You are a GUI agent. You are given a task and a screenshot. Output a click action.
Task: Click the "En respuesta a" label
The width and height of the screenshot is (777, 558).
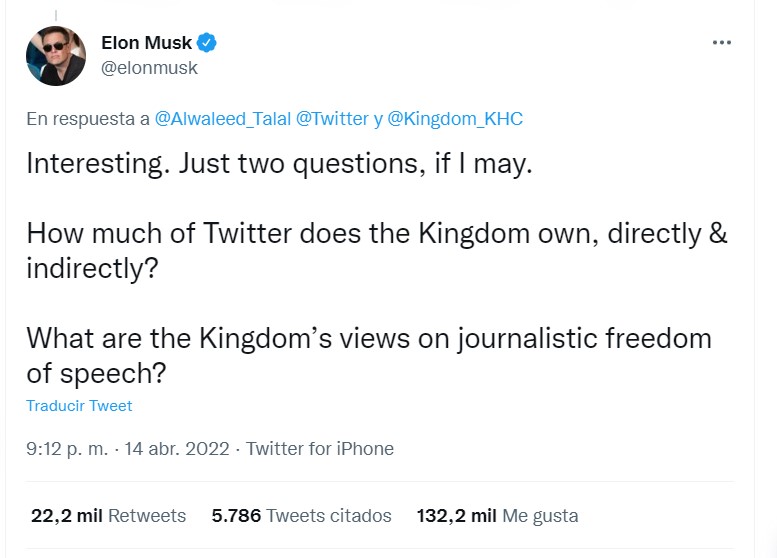(x=88, y=119)
